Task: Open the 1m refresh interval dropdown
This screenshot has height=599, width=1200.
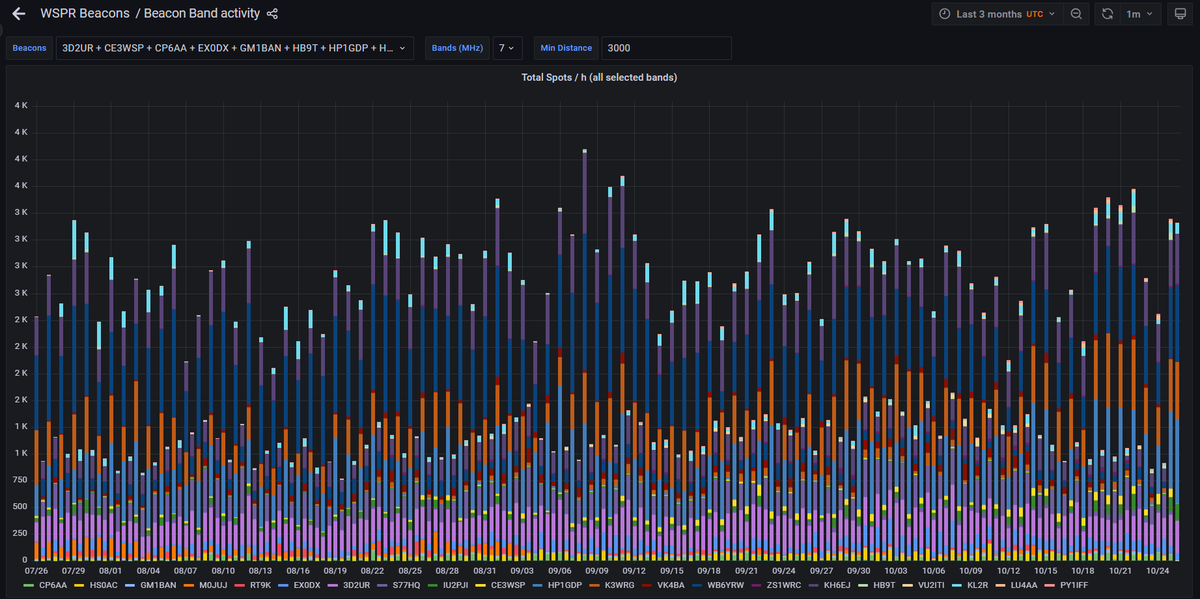Action: 1139,14
